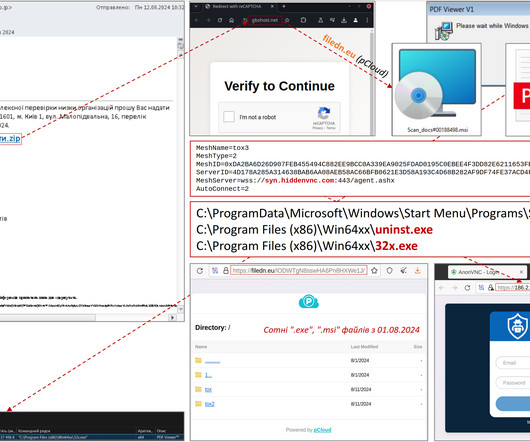Click the padlock icon beside filedn.eu URL

pyautogui.click(x=225, y=271)
